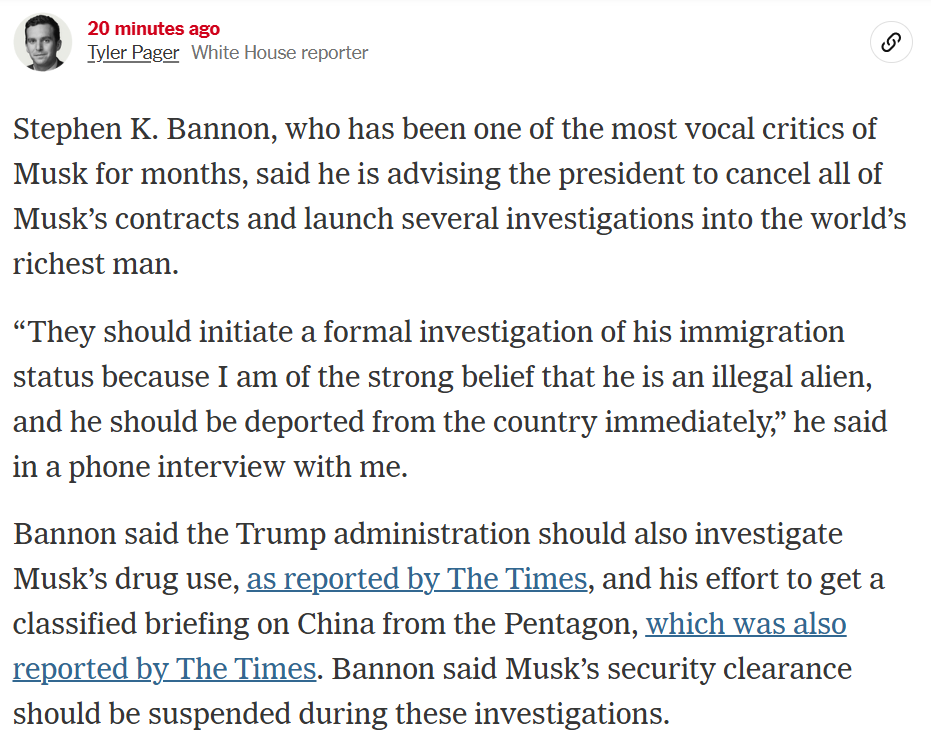Click the 'White House reporter' title text

point(280,53)
